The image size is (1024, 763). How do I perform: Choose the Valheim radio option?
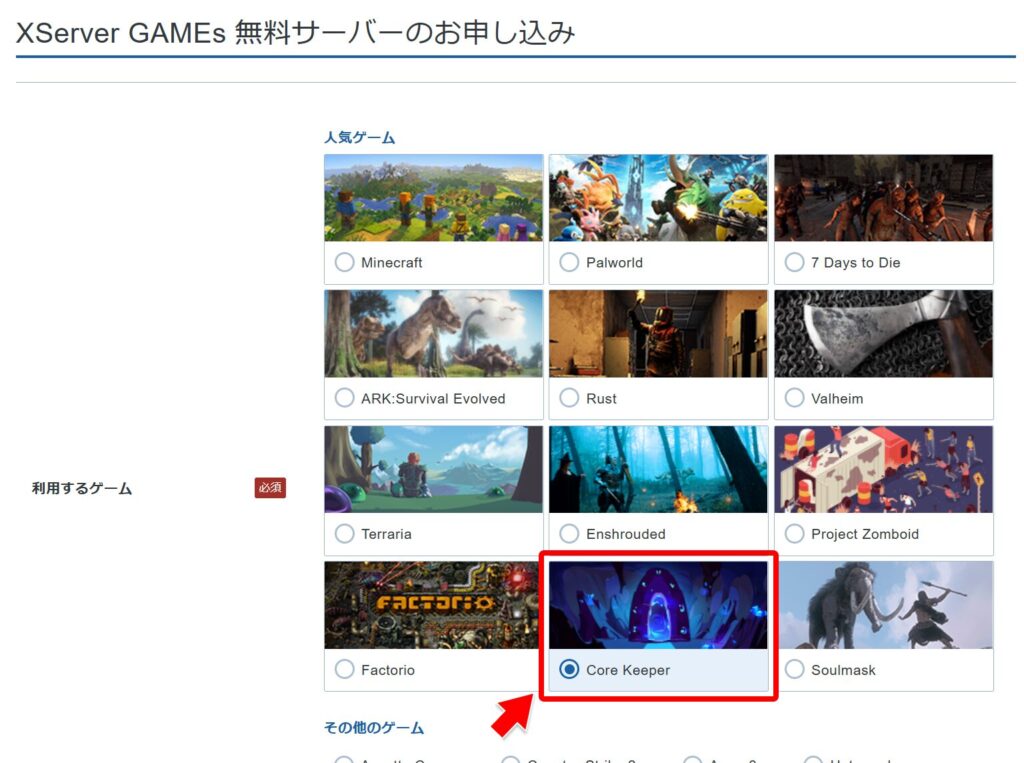click(x=794, y=398)
